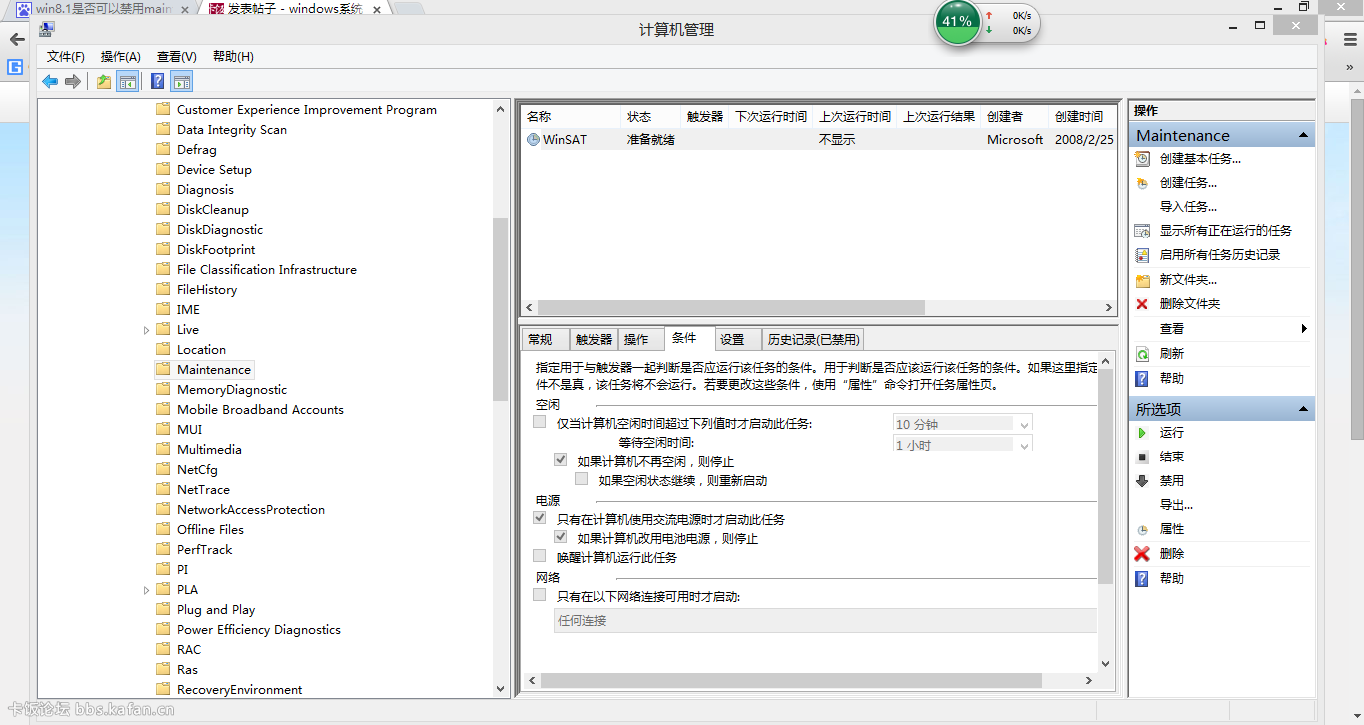Expand the PLA folder tree node

(147, 590)
